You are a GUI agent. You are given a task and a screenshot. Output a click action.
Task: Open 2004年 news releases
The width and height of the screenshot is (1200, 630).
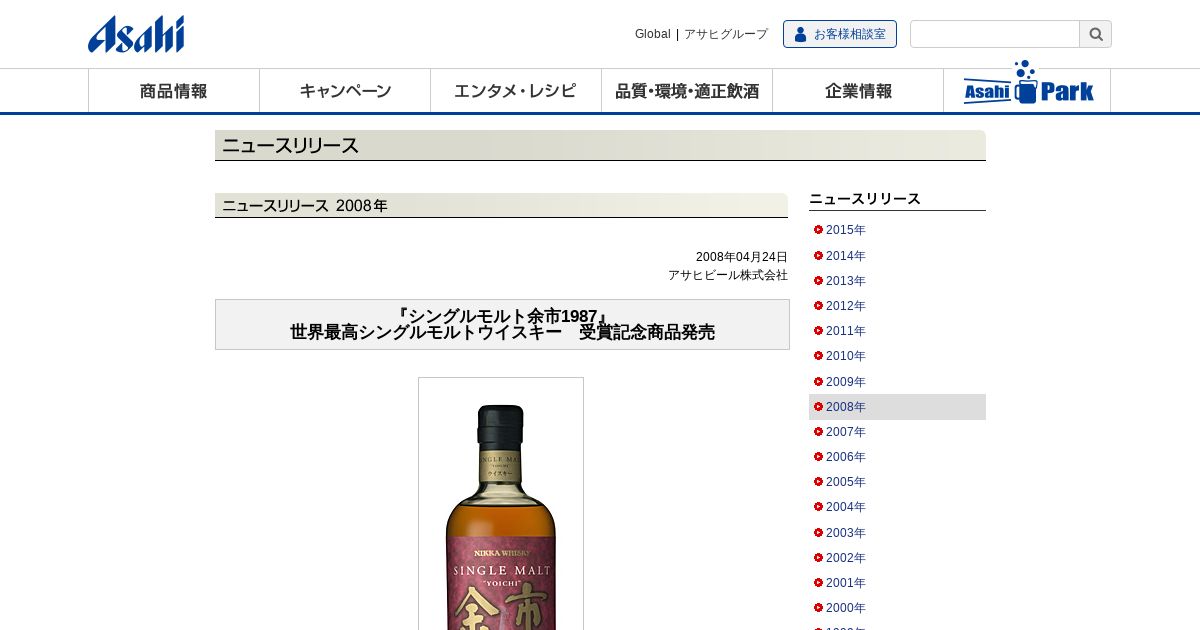tap(846, 507)
